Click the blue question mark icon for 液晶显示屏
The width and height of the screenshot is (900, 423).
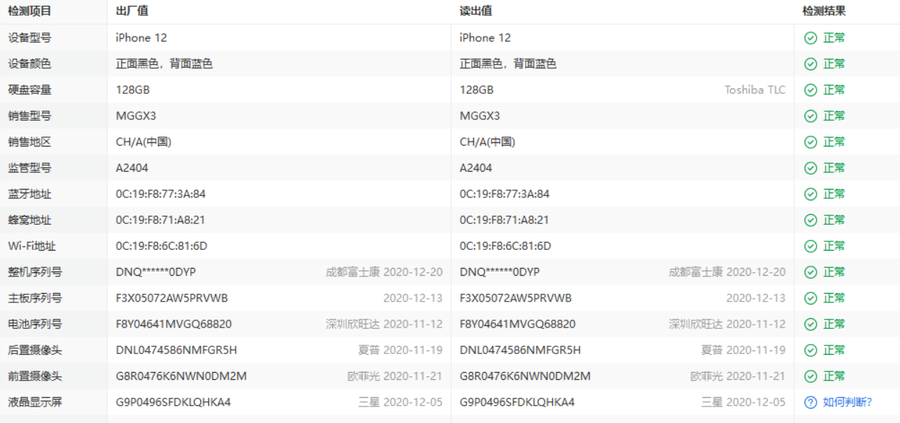[810, 402]
